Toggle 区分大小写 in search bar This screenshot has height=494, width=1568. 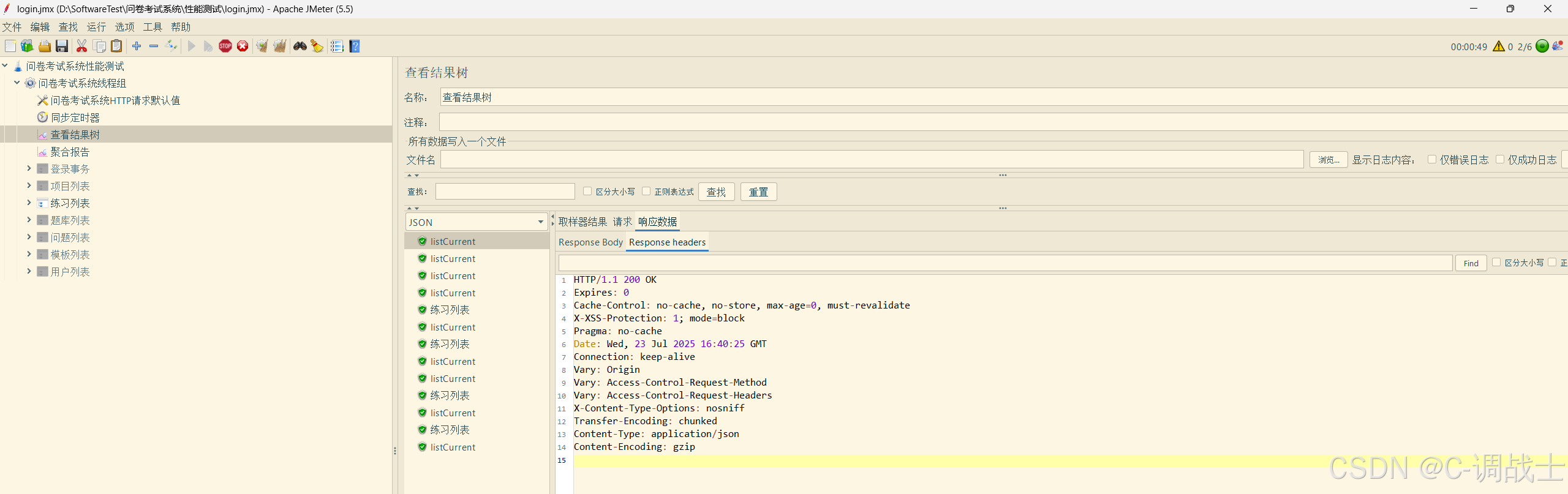587,191
